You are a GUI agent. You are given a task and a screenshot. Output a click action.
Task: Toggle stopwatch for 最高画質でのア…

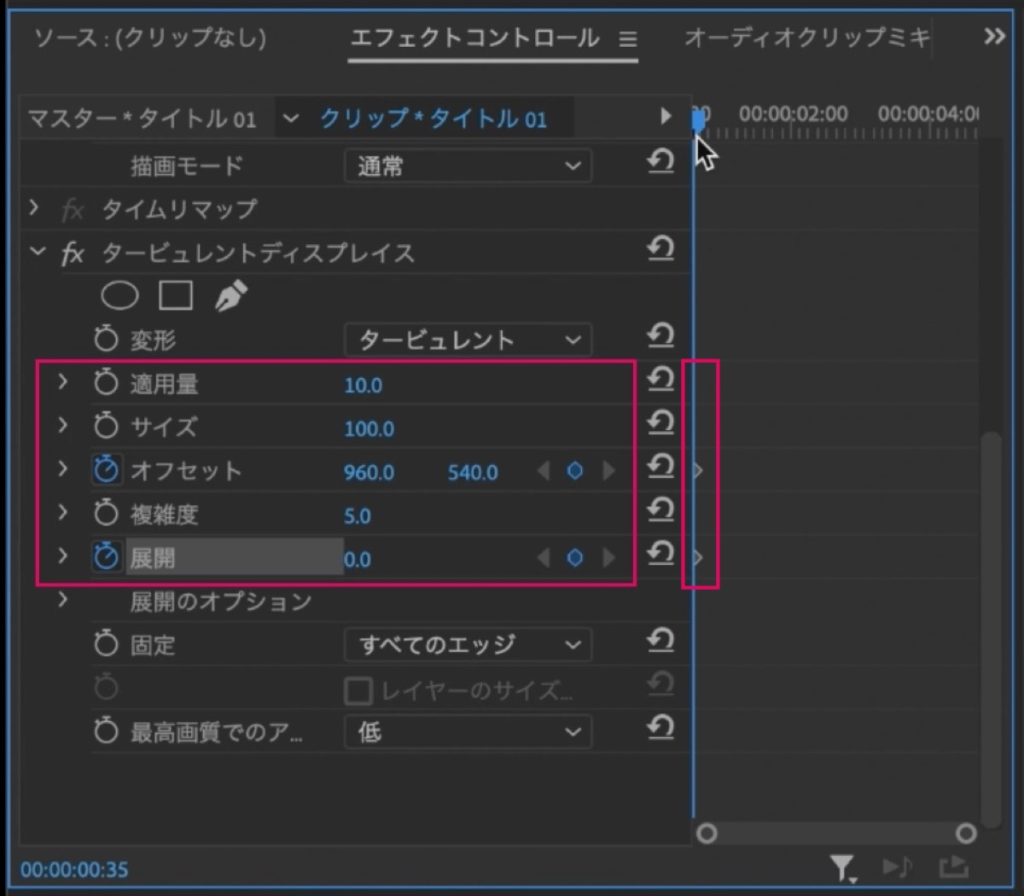(106, 731)
